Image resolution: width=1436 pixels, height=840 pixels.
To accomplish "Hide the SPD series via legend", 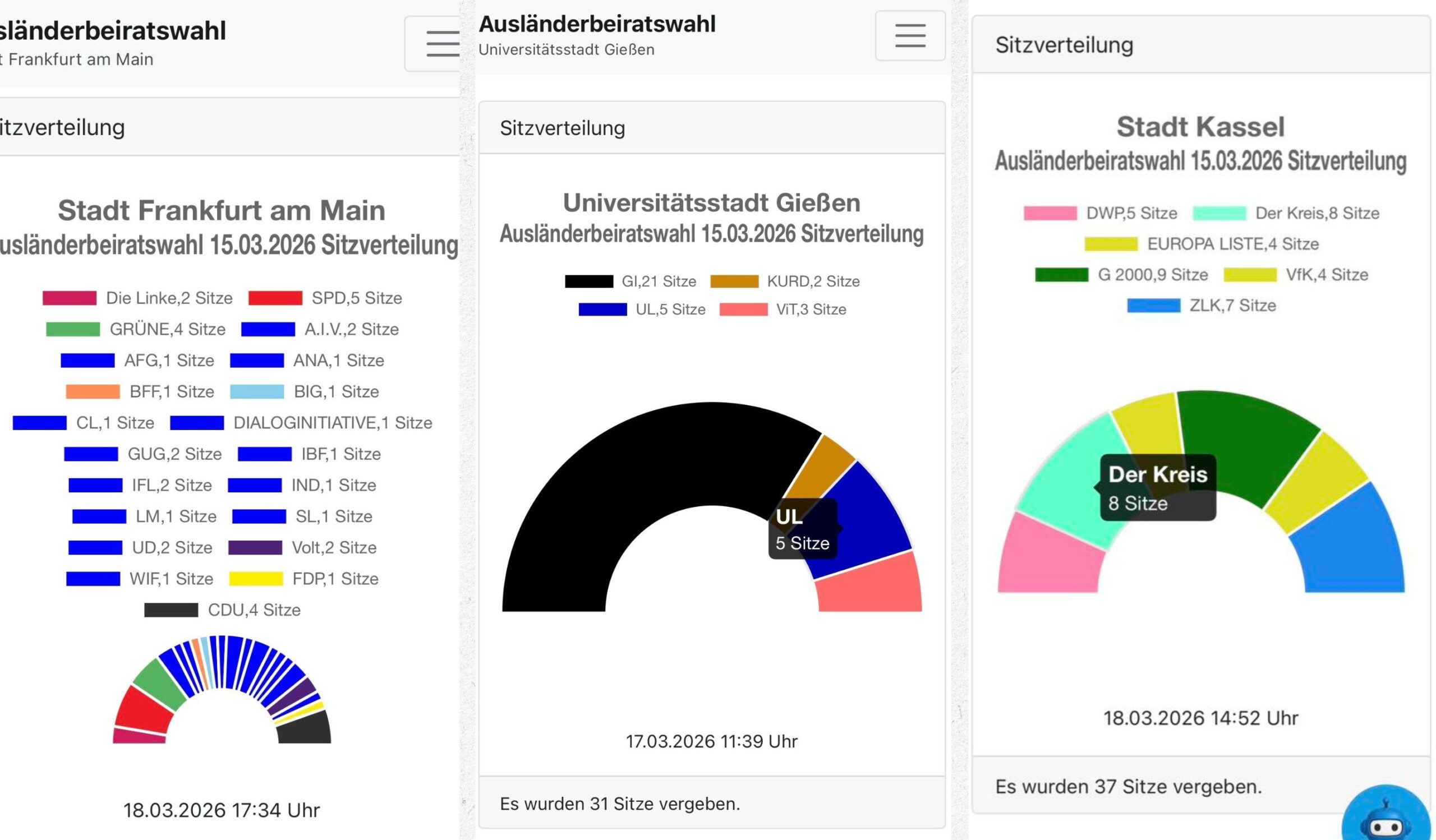I will pos(325,298).
